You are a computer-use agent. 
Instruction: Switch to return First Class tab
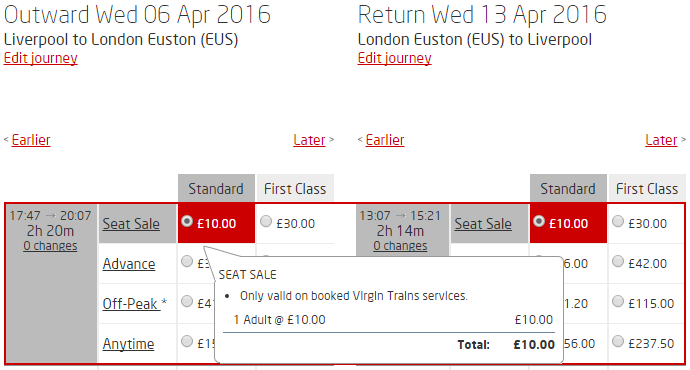click(647, 188)
